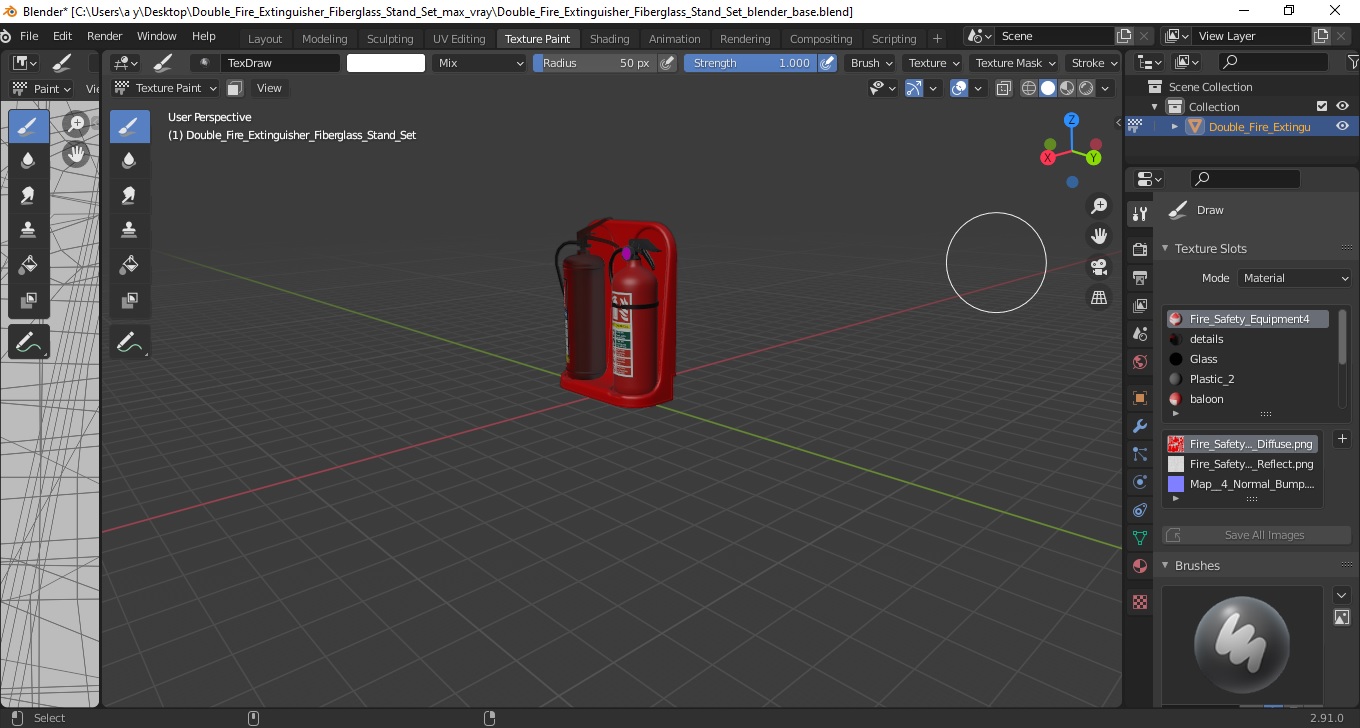Switch perspective/orthographic with grid gizmo

[1099, 297]
